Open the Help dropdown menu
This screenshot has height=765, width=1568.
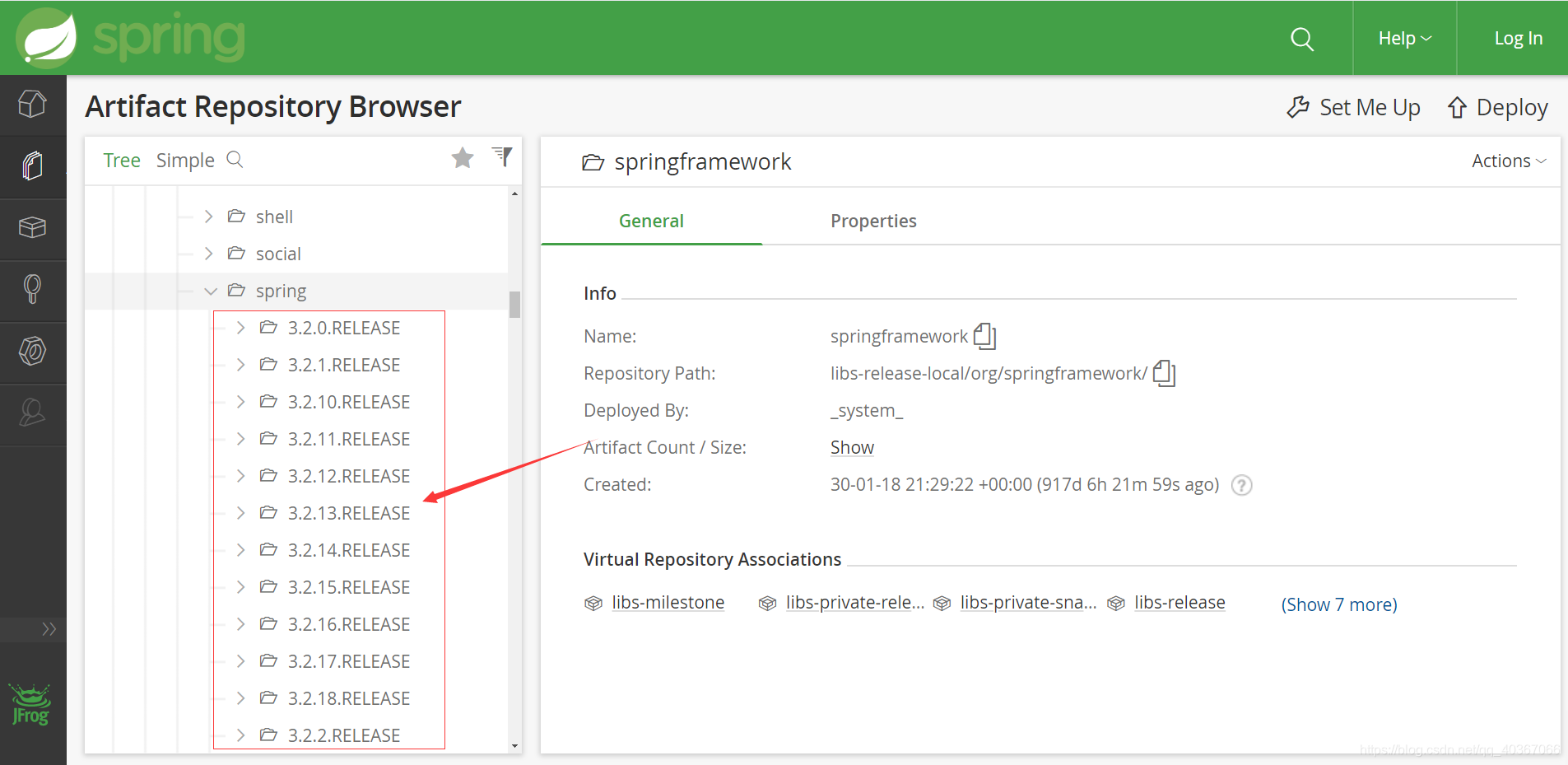pyautogui.click(x=1405, y=38)
